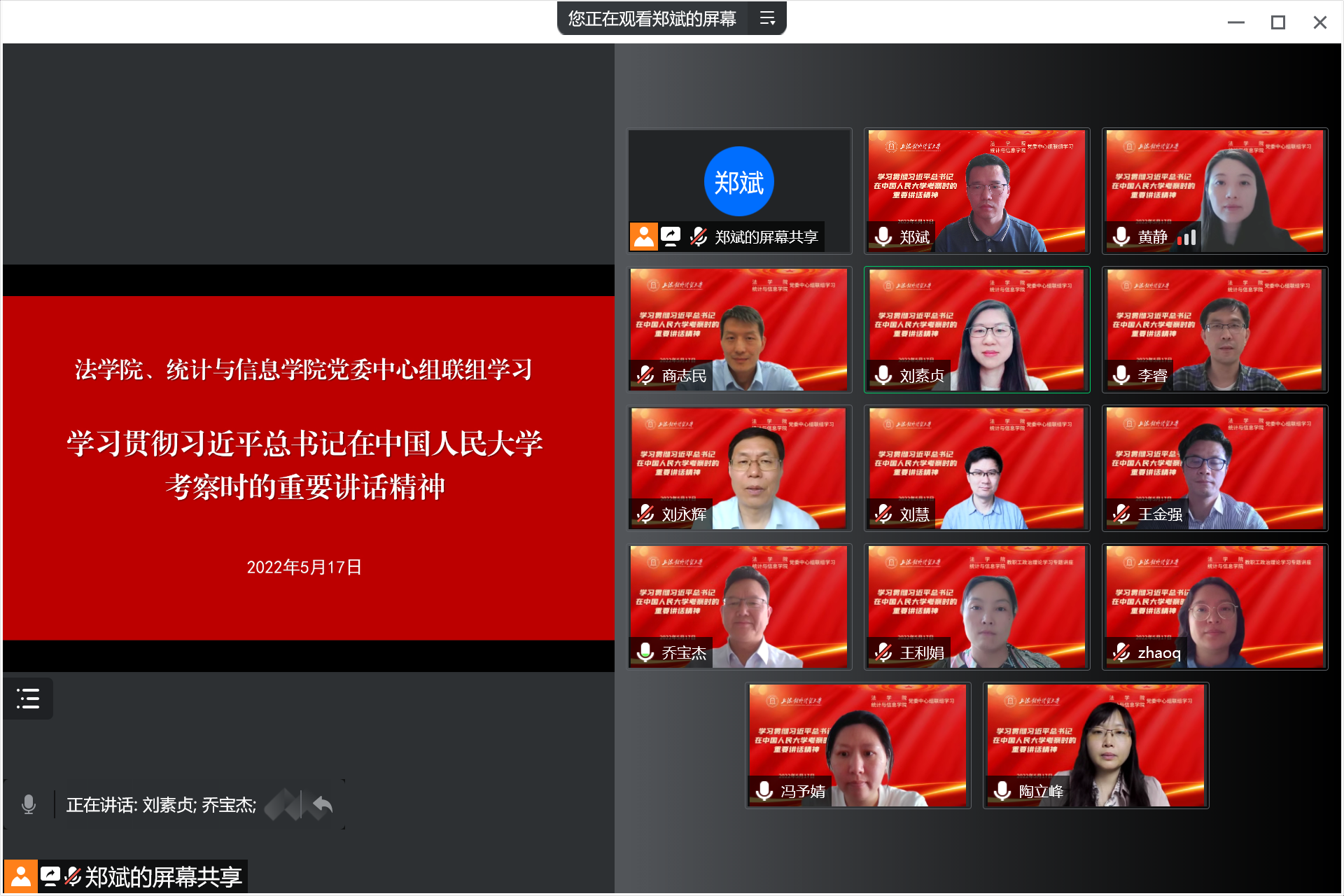This screenshot has height=896, width=1344.
Task: Click the muted mic icon on 商志民's tile
Action: [645, 376]
